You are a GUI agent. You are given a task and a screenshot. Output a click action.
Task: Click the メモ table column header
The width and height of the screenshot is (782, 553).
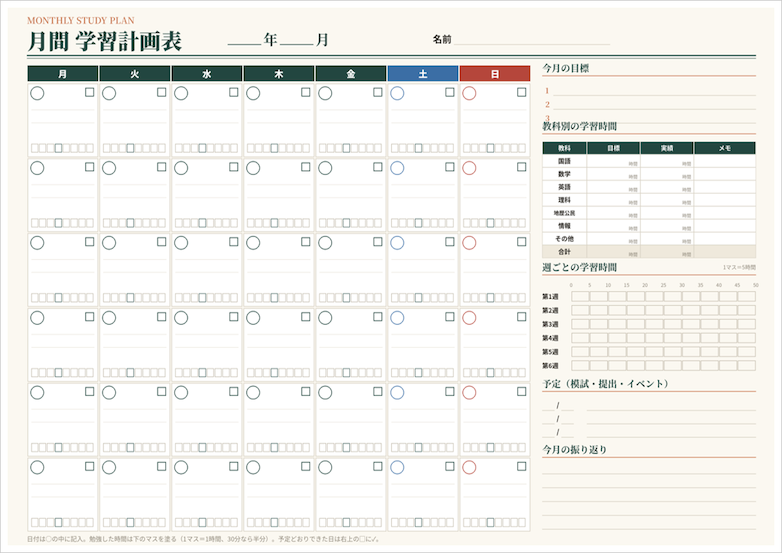click(x=725, y=148)
